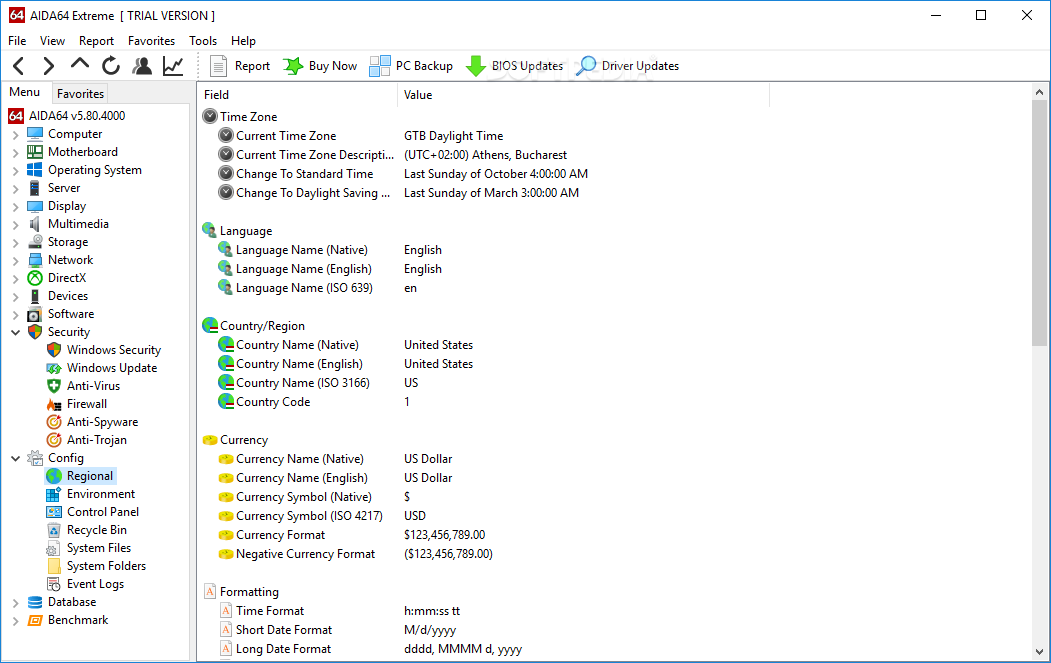Open the Tools menu
Image resolution: width=1051 pixels, height=663 pixels.
click(203, 41)
